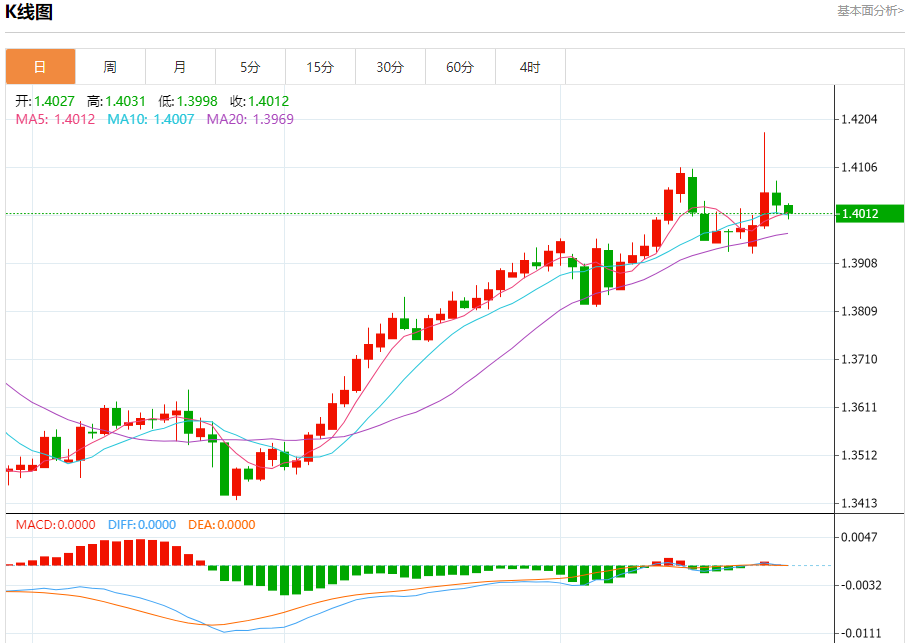
Task: Click the green 1.4012 current price tag
Action: (x=869, y=214)
